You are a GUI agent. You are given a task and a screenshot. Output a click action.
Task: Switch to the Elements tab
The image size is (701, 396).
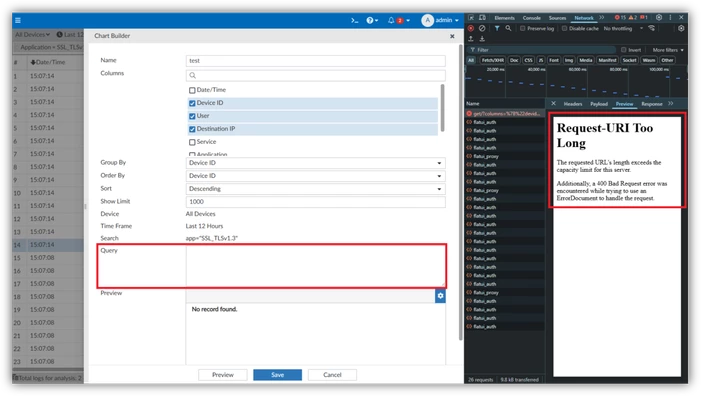click(x=504, y=18)
